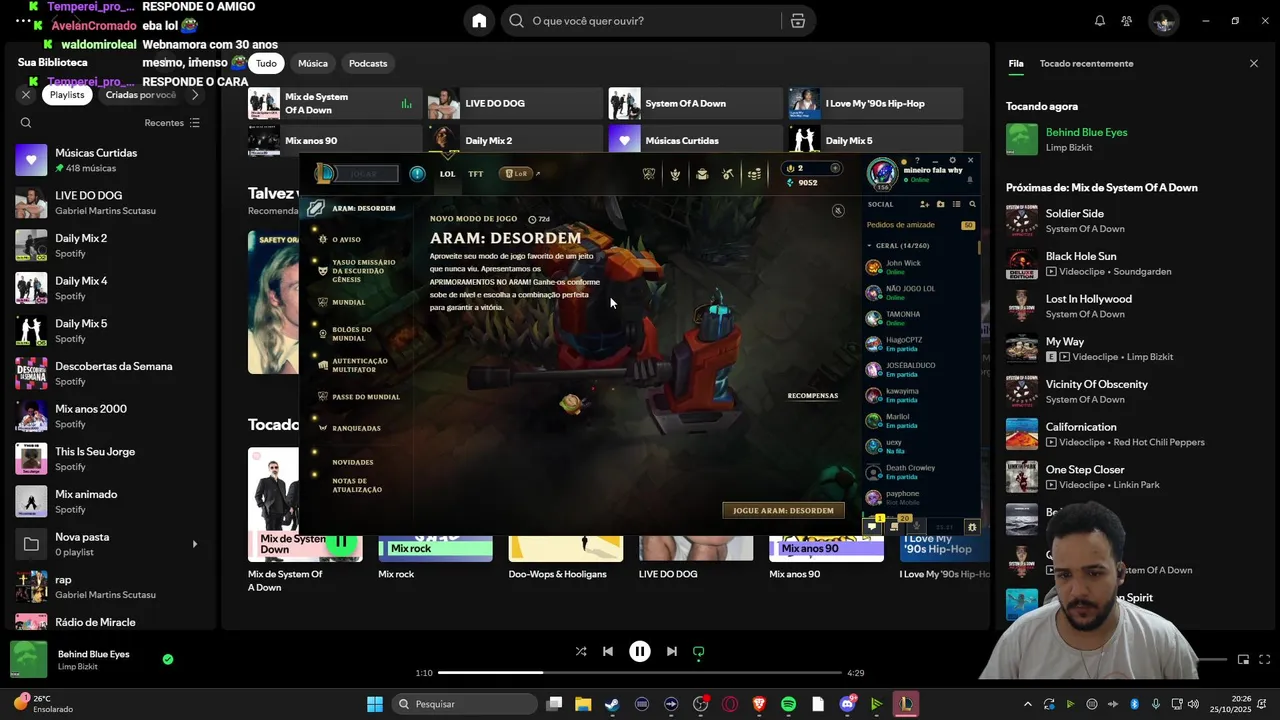Screen dimensions: 1280x720
Task: Open the Recentes sort dropdown
Action: click(172, 123)
